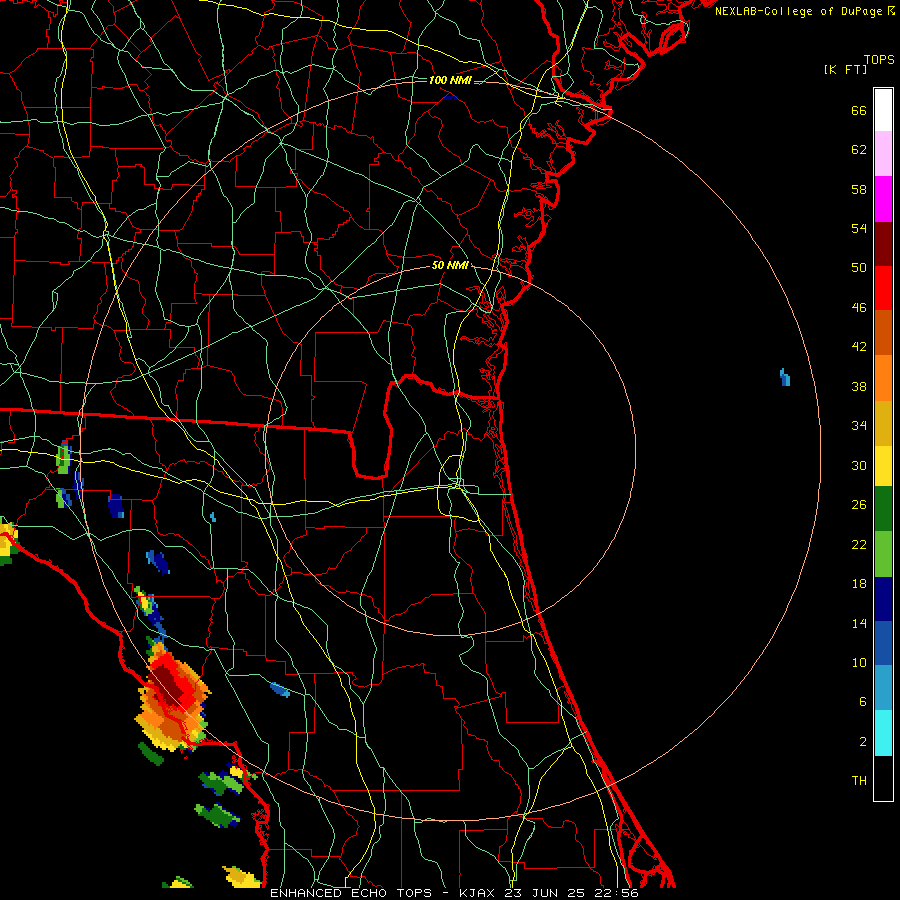Click the black TH band at legend bottom
The height and width of the screenshot is (900, 900).
pos(883,778)
